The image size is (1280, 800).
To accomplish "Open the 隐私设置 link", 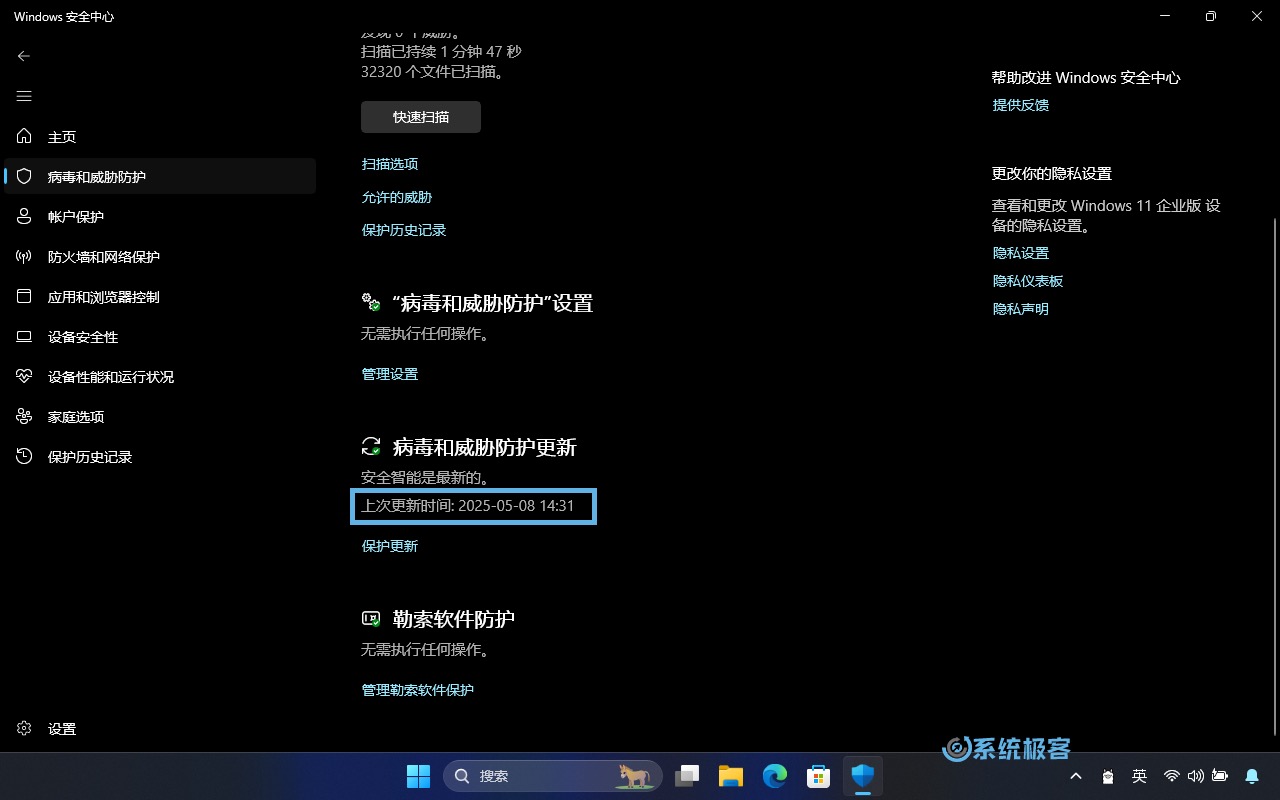I will (1021, 253).
